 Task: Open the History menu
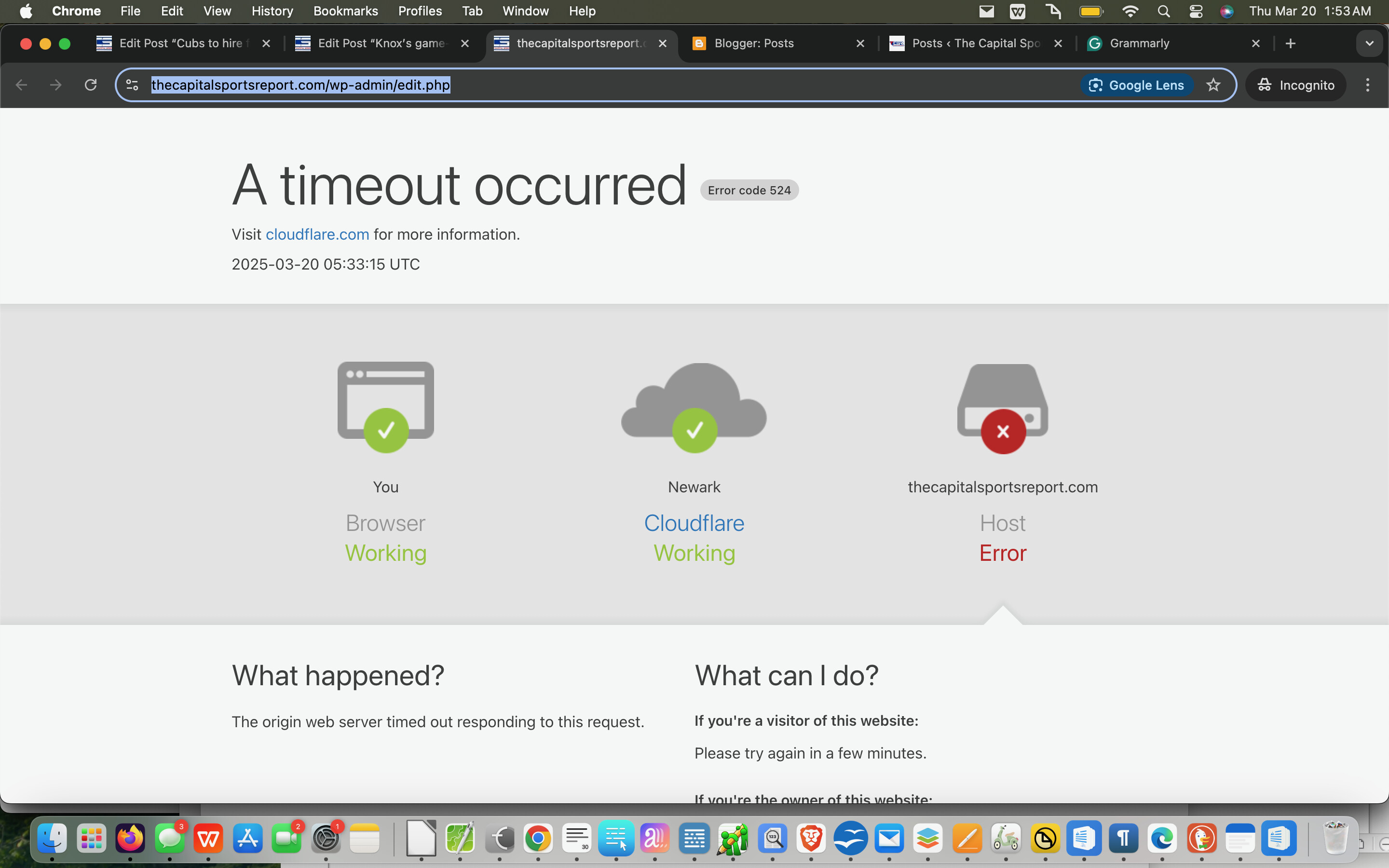pyautogui.click(x=272, y=11)
